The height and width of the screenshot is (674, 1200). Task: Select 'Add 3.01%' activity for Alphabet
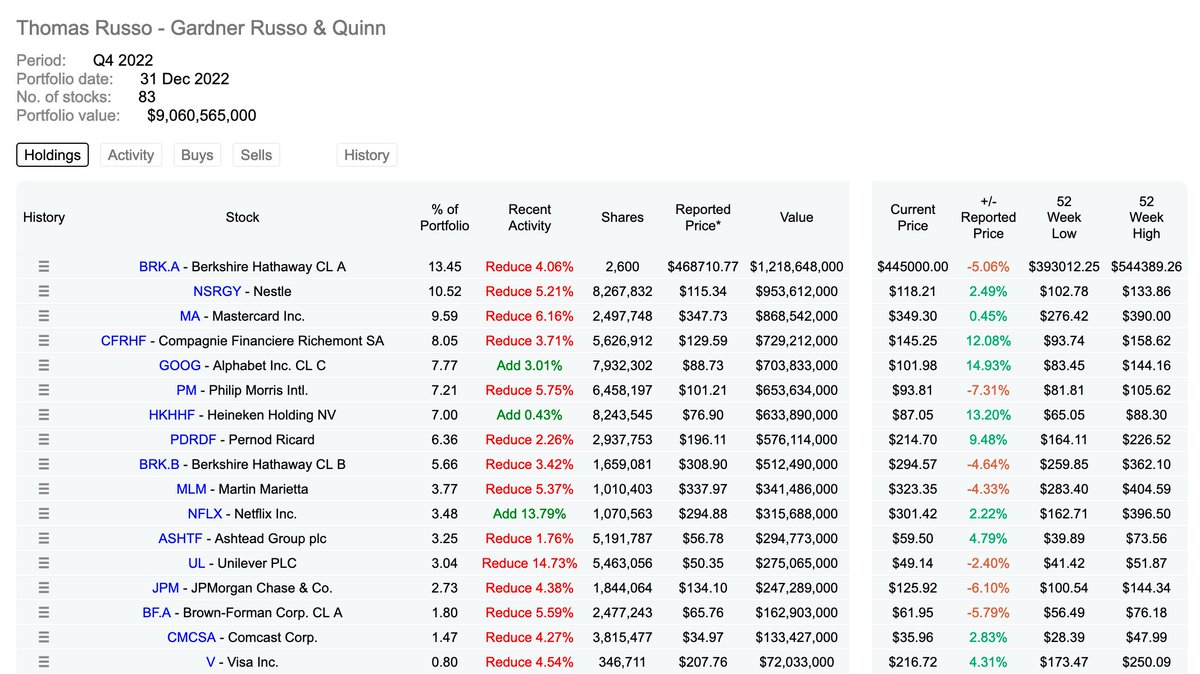[529, 366]
